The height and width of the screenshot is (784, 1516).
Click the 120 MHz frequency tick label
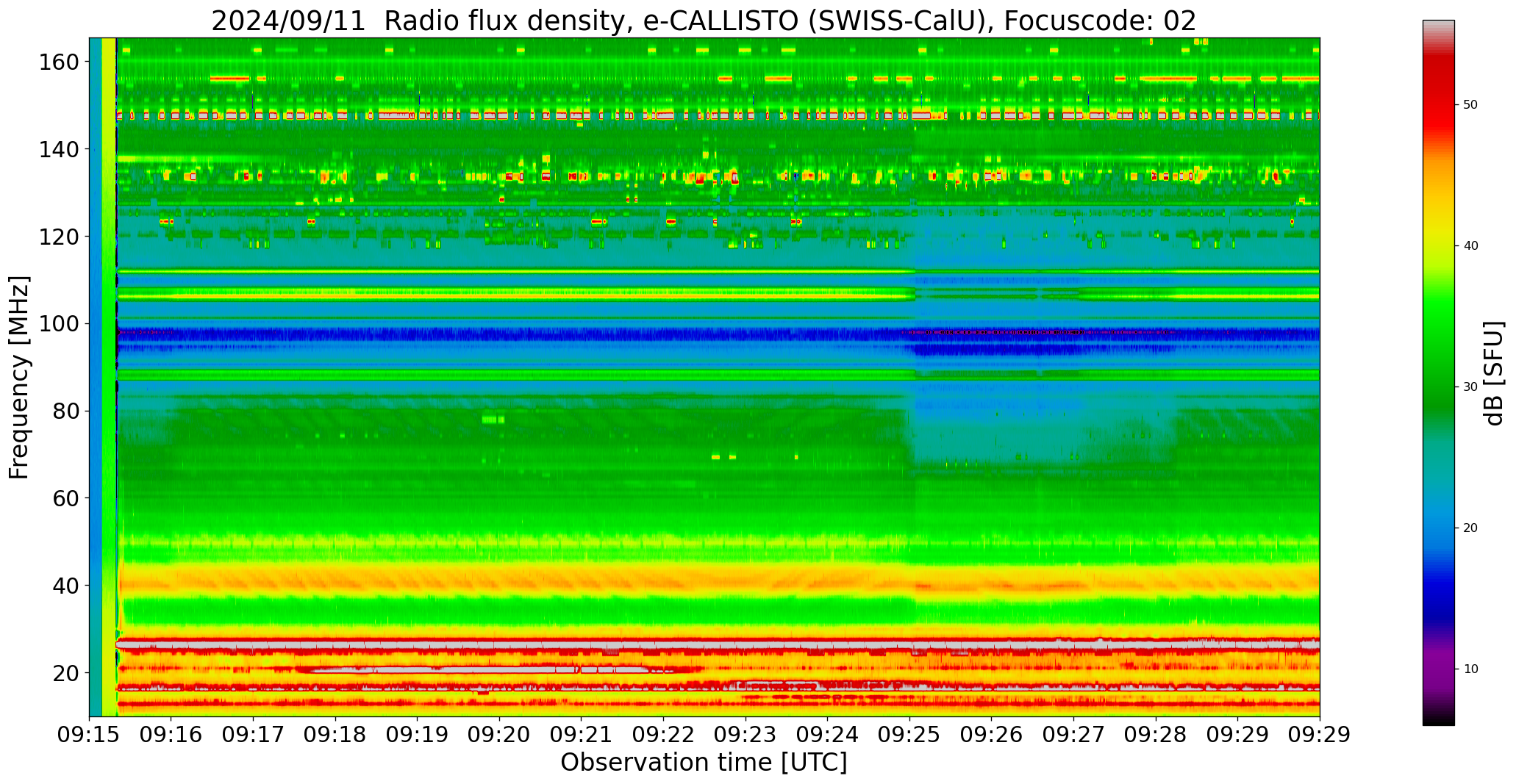(60, 237)
